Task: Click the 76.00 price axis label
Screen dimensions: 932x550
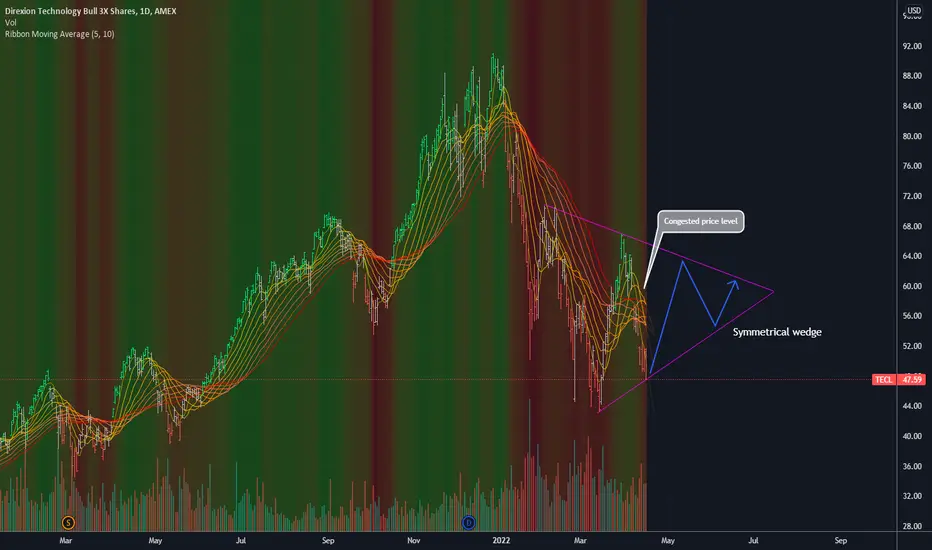Action: [x=912, y=166]
